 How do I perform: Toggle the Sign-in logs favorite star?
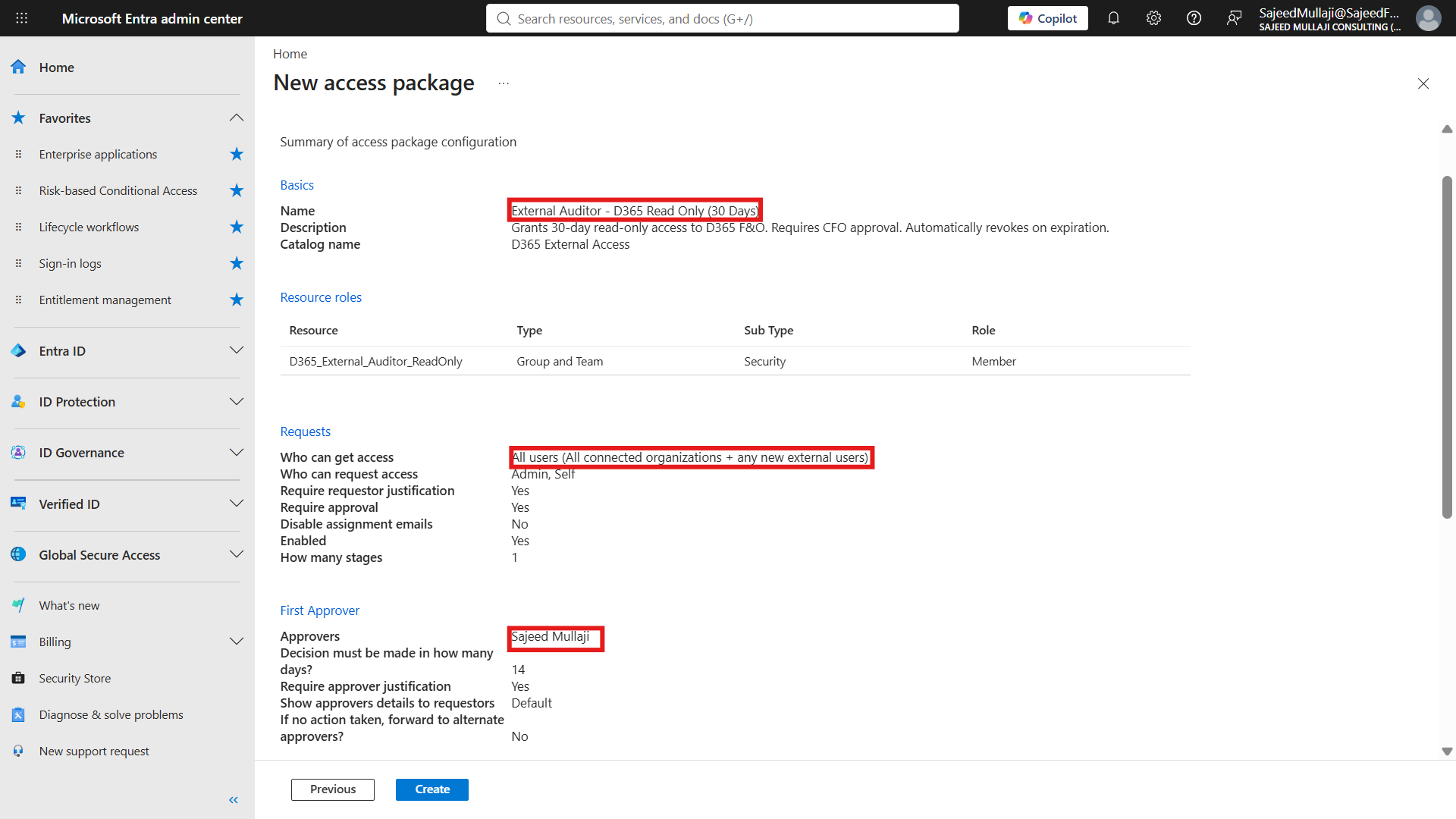click(237, 263)
